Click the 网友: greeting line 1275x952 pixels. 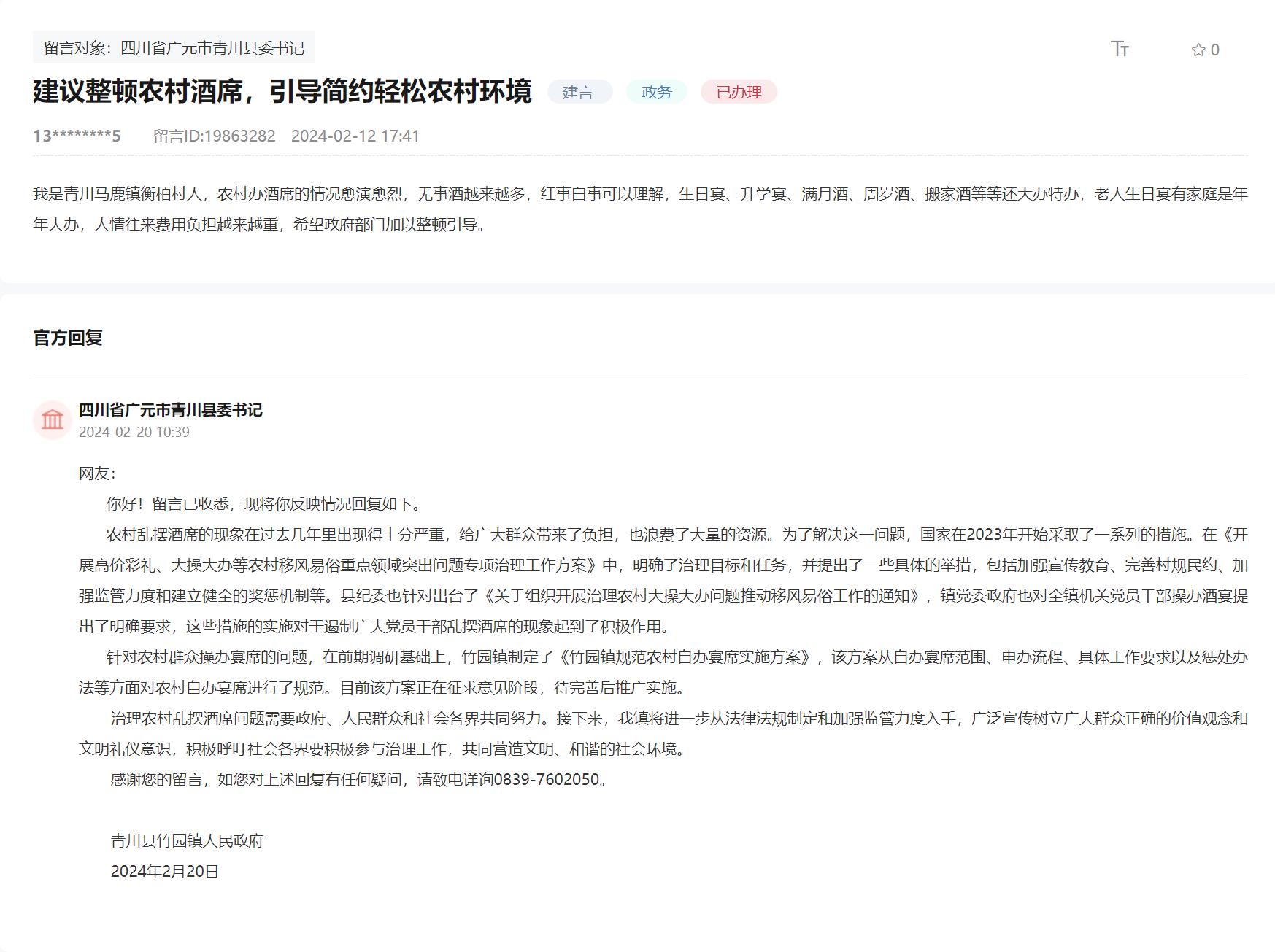(x=97, y=473)
